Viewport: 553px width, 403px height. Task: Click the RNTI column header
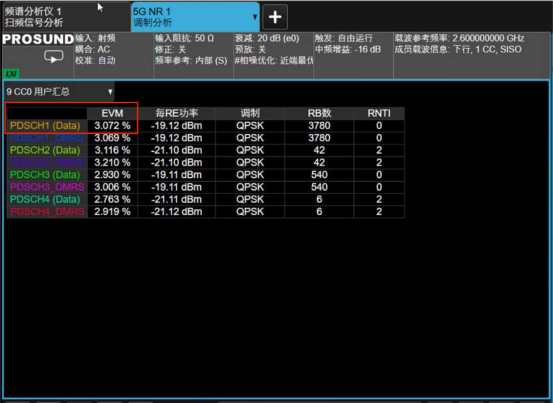[x=379, y=113]
